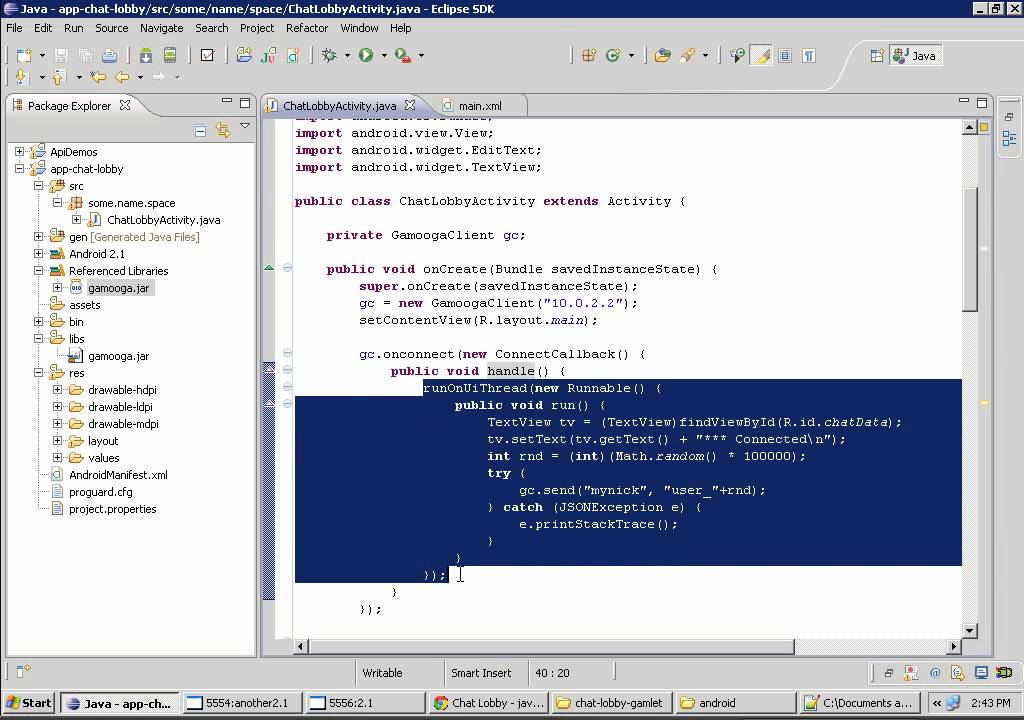Viewport: 1024px width, 720px height.
Task: Click the checkmark Lint toolbar icon
Action: coord(207,56)
